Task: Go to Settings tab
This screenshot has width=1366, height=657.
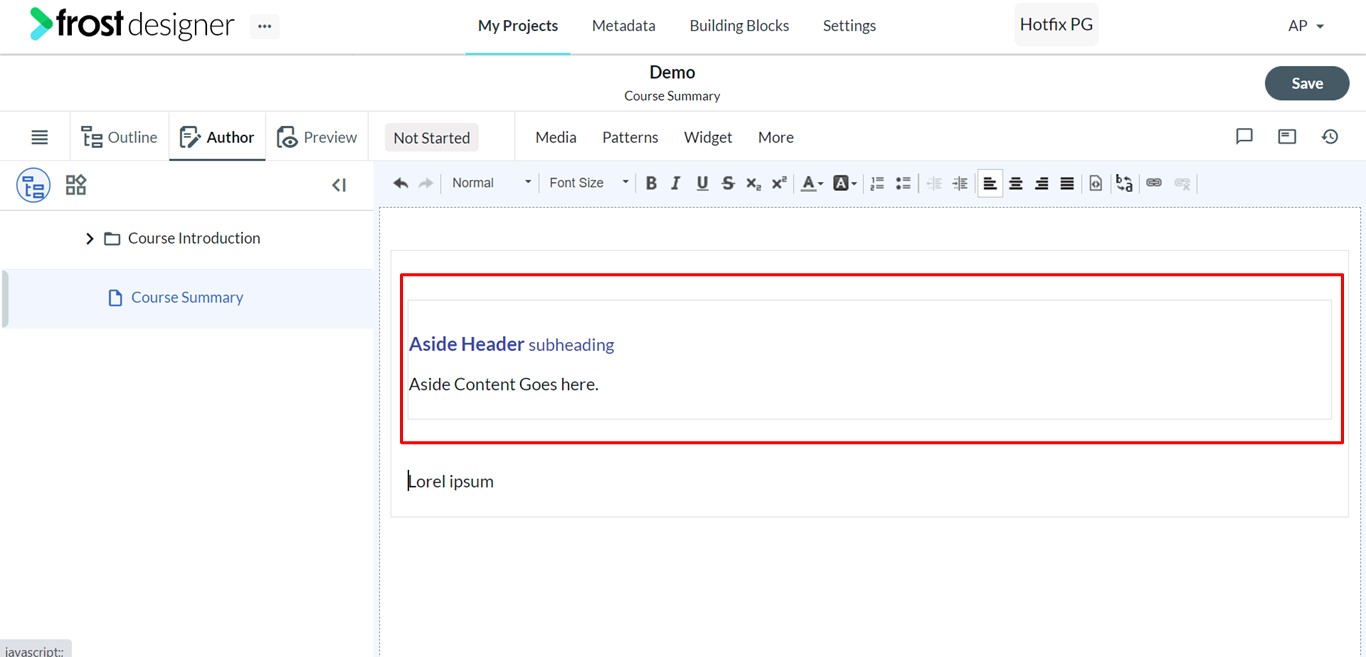Action: (849, 26)
